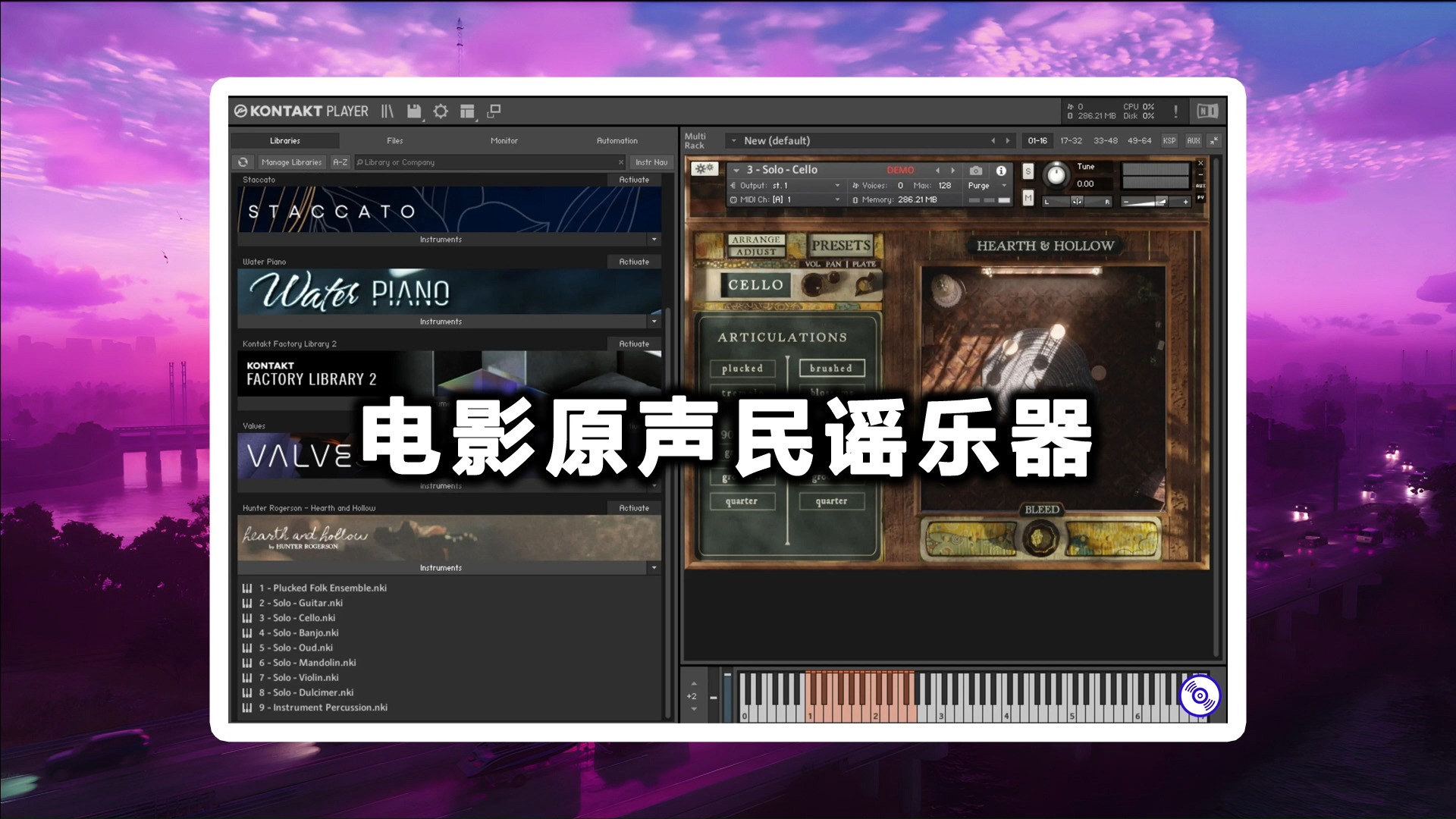Viewport: 1456px width, 819px height.
Task: Click the minimized view icon
Action: (494, 111)
